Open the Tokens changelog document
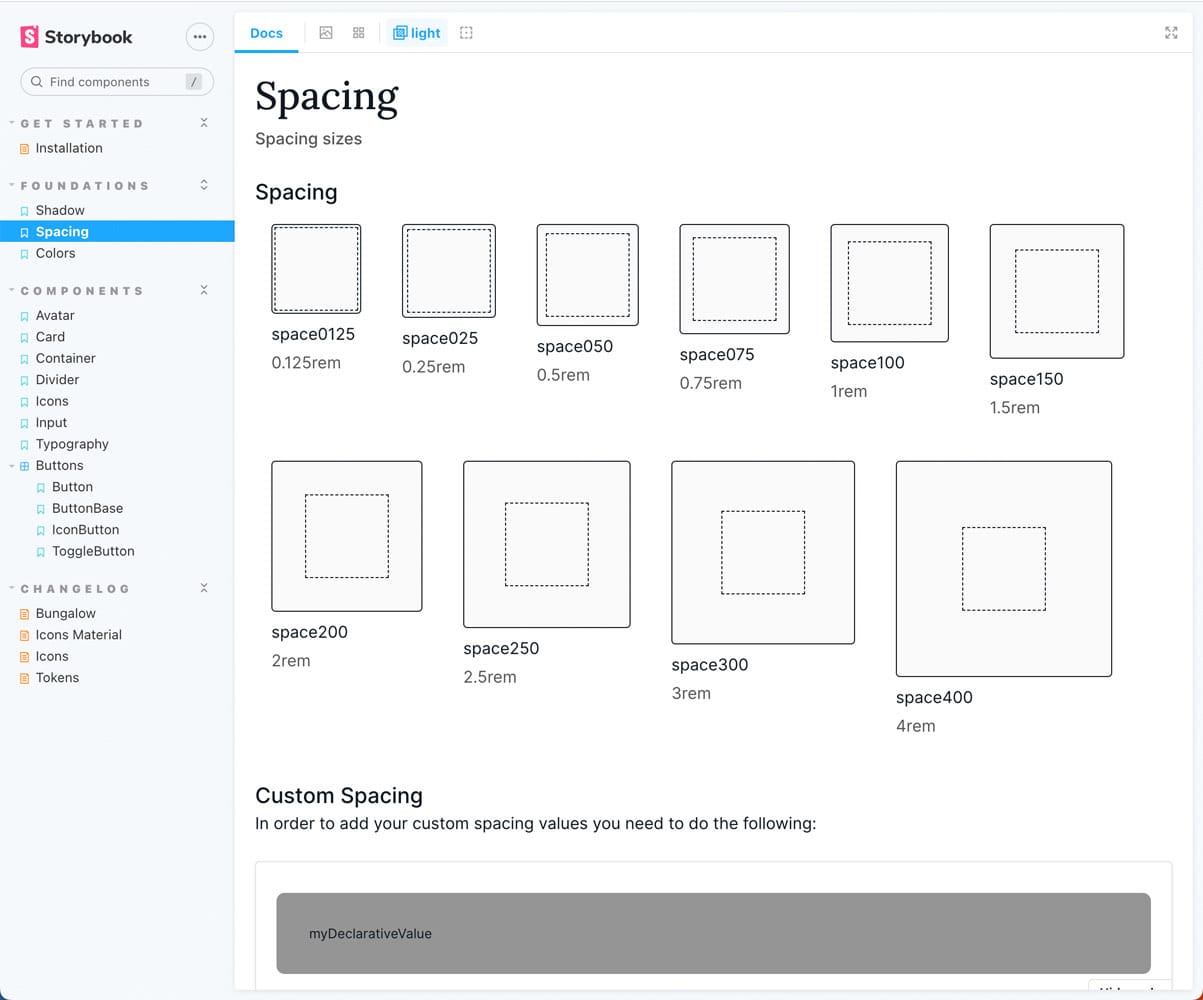This screenshot has height=1000, width=1203. [x=57, y=678]
